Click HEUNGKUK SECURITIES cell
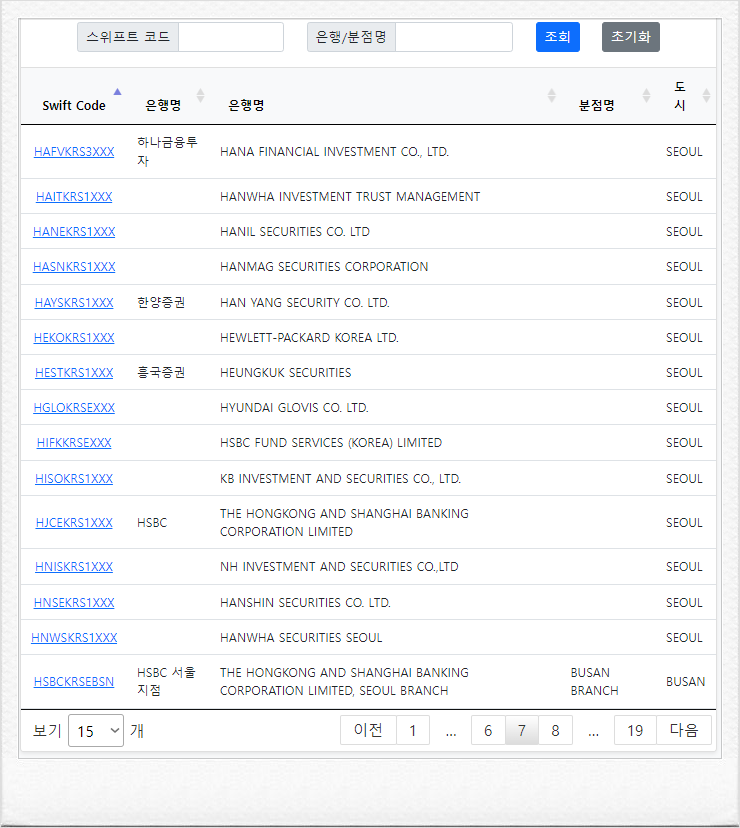 (285, 373)
